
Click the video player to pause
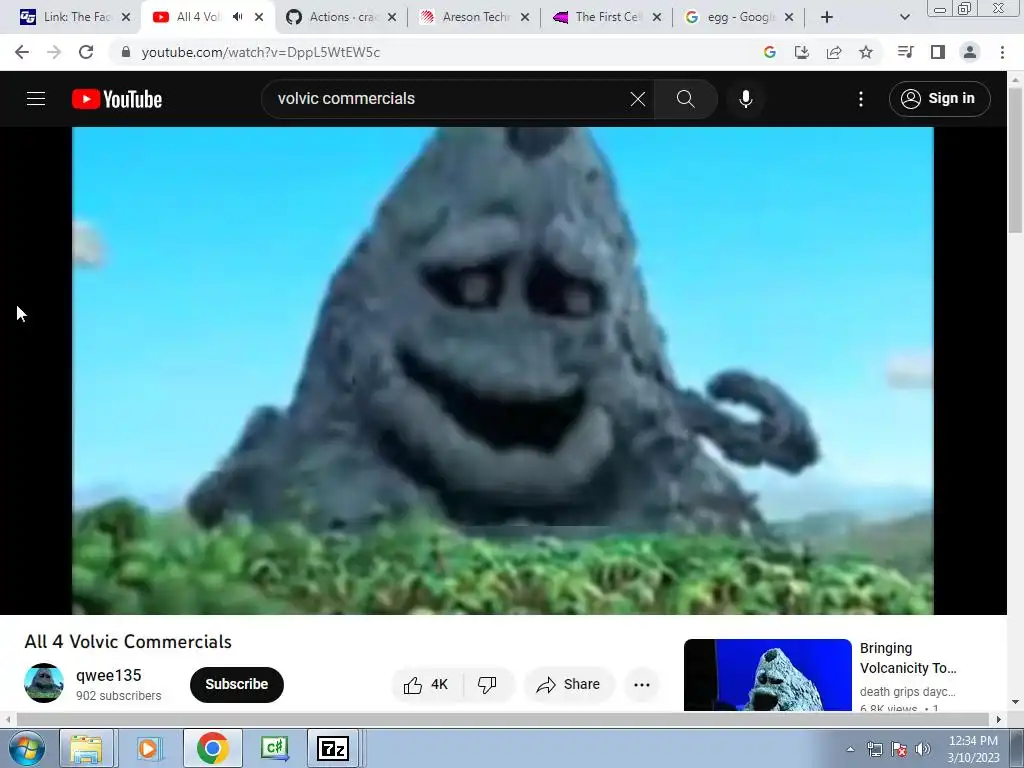pos(502,370)
